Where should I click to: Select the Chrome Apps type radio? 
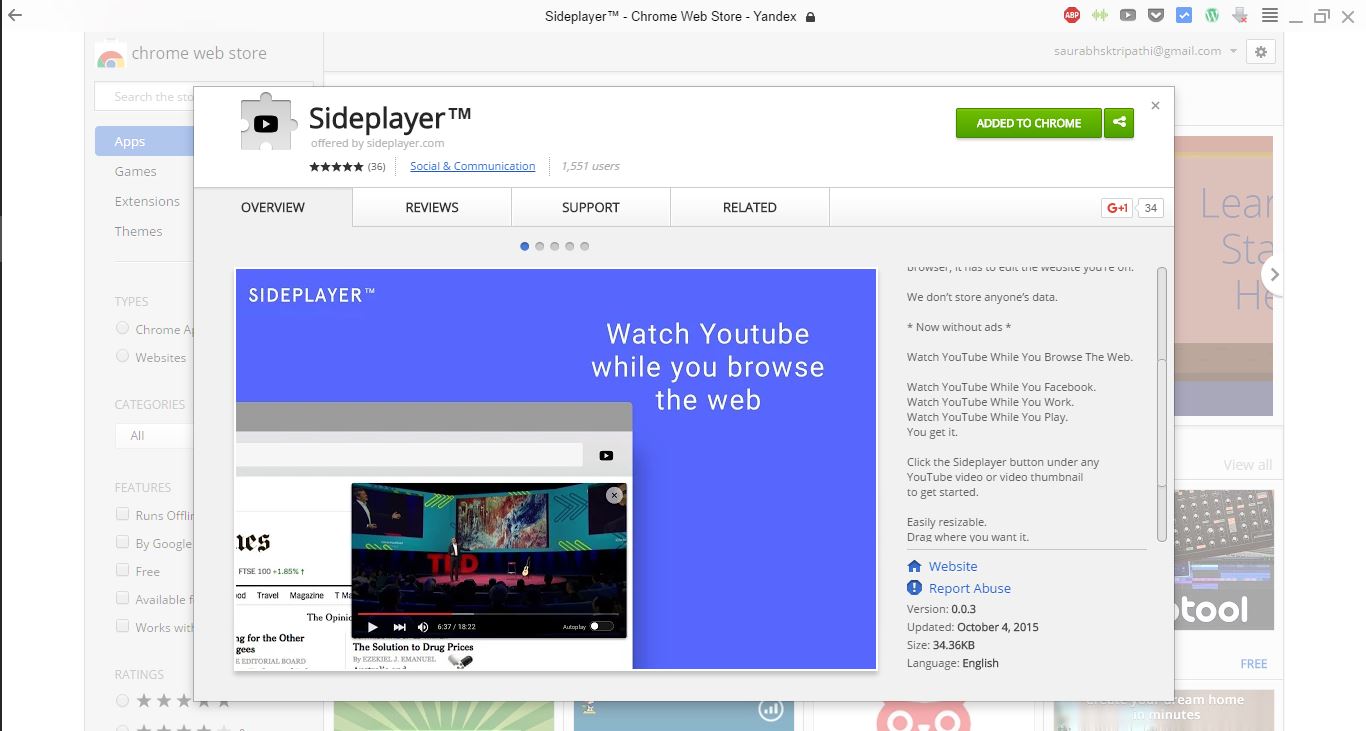pos(122,328)
